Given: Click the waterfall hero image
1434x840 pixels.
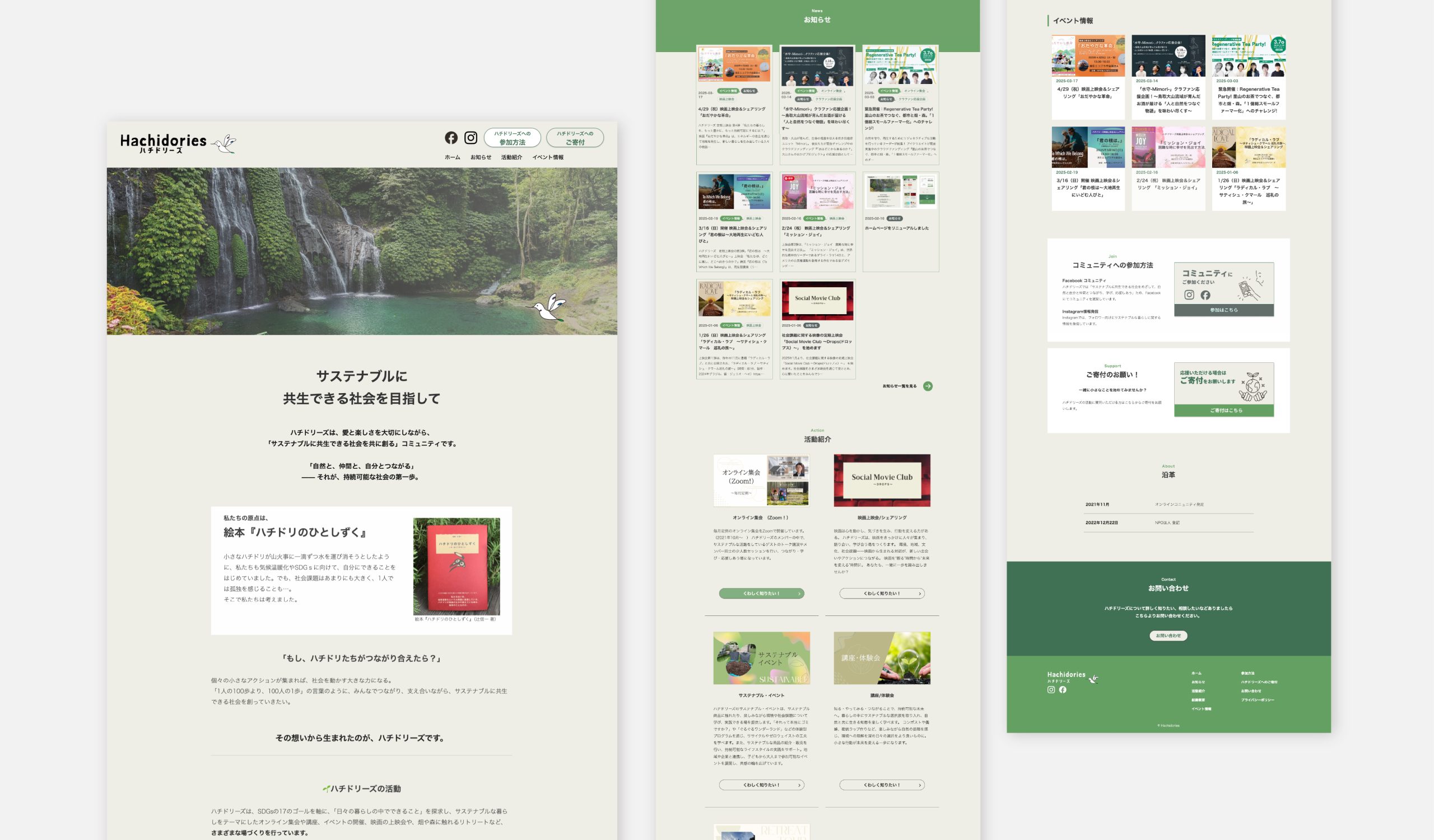Looking at the screenshot, I should (362, 251).
